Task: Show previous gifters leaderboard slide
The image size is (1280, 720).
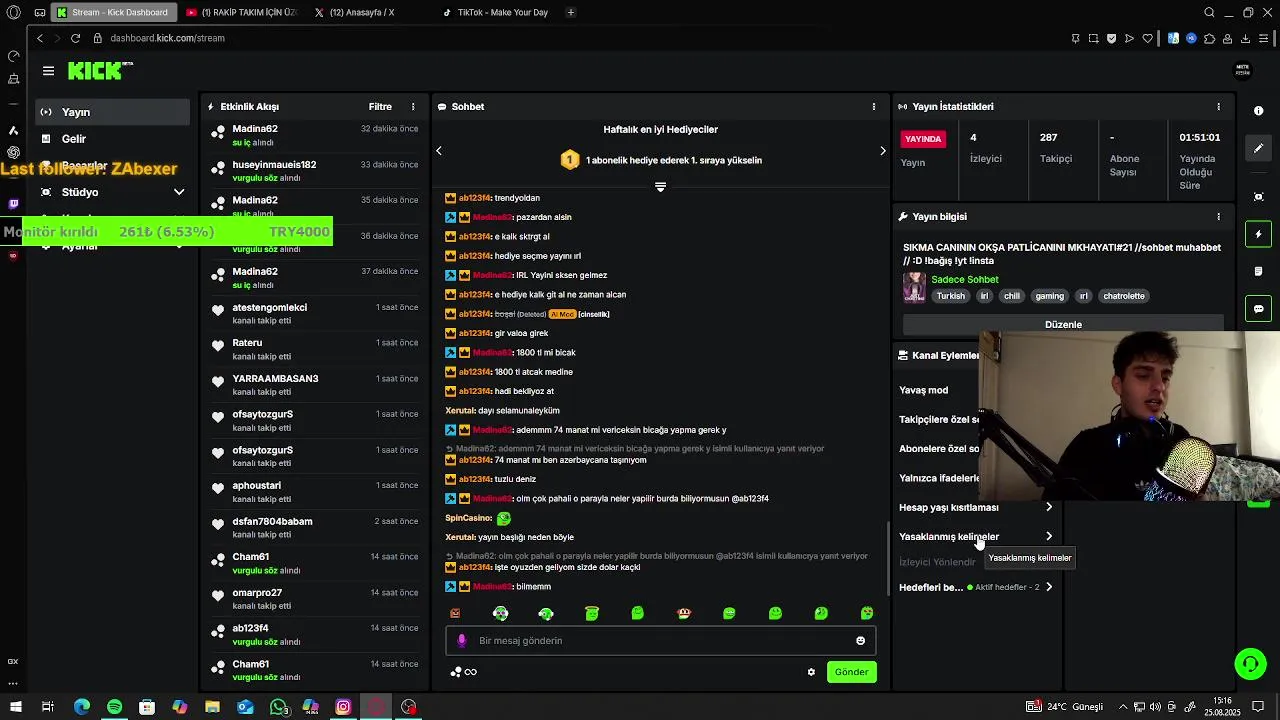Action: click(x=439, y=150)
